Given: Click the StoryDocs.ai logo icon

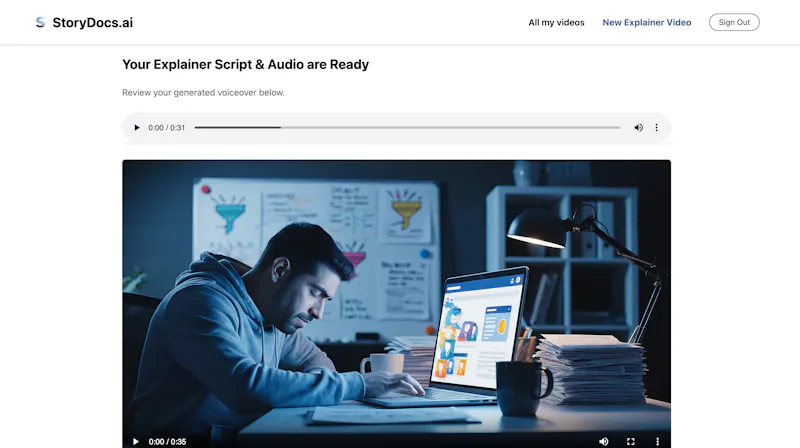Looking at the screenshot, I should (40, 22).
